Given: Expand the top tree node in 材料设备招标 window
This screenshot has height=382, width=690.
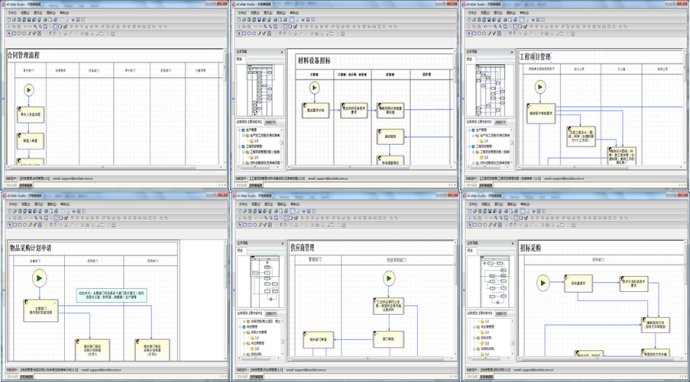Looking at the screenshot, I should pos(239,131).
